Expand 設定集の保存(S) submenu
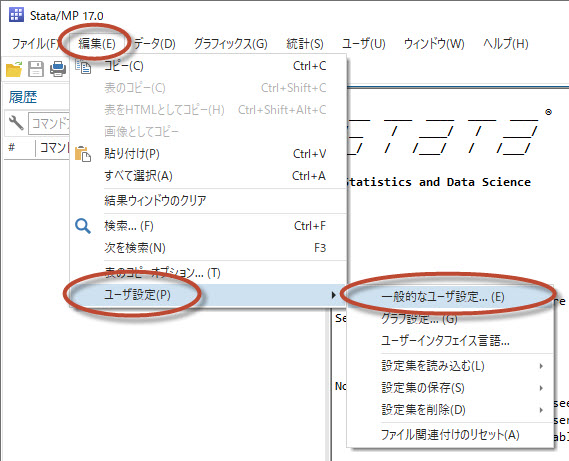569x461 pixels. click(451, 388)
